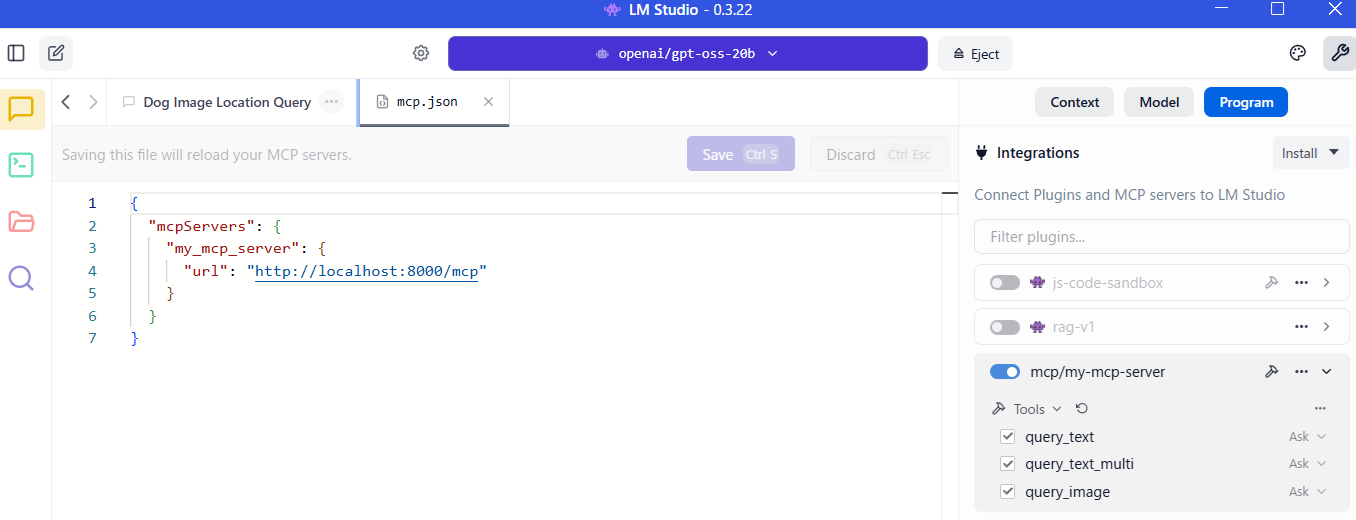Collapse the mcp/my-mcp-server section

pos(1327,372)
